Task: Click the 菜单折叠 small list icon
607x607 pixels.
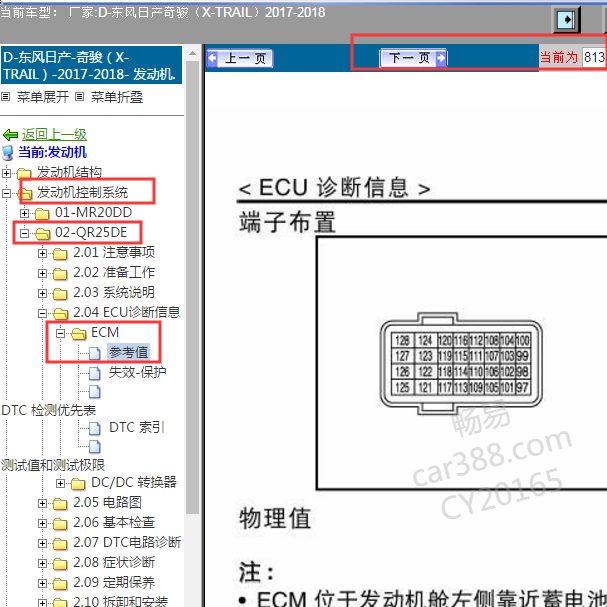Action: click(79, 96)
